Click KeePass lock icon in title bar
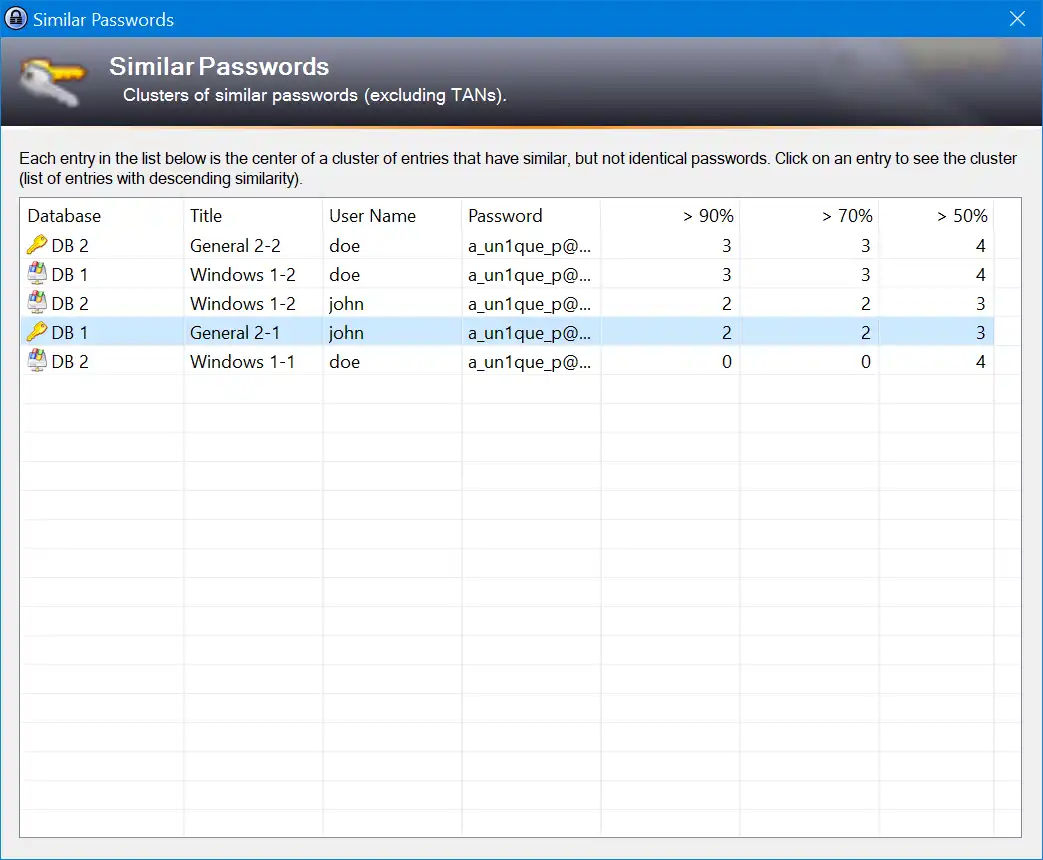This screenshot has width=1043, height=860. tap(15, 18)
